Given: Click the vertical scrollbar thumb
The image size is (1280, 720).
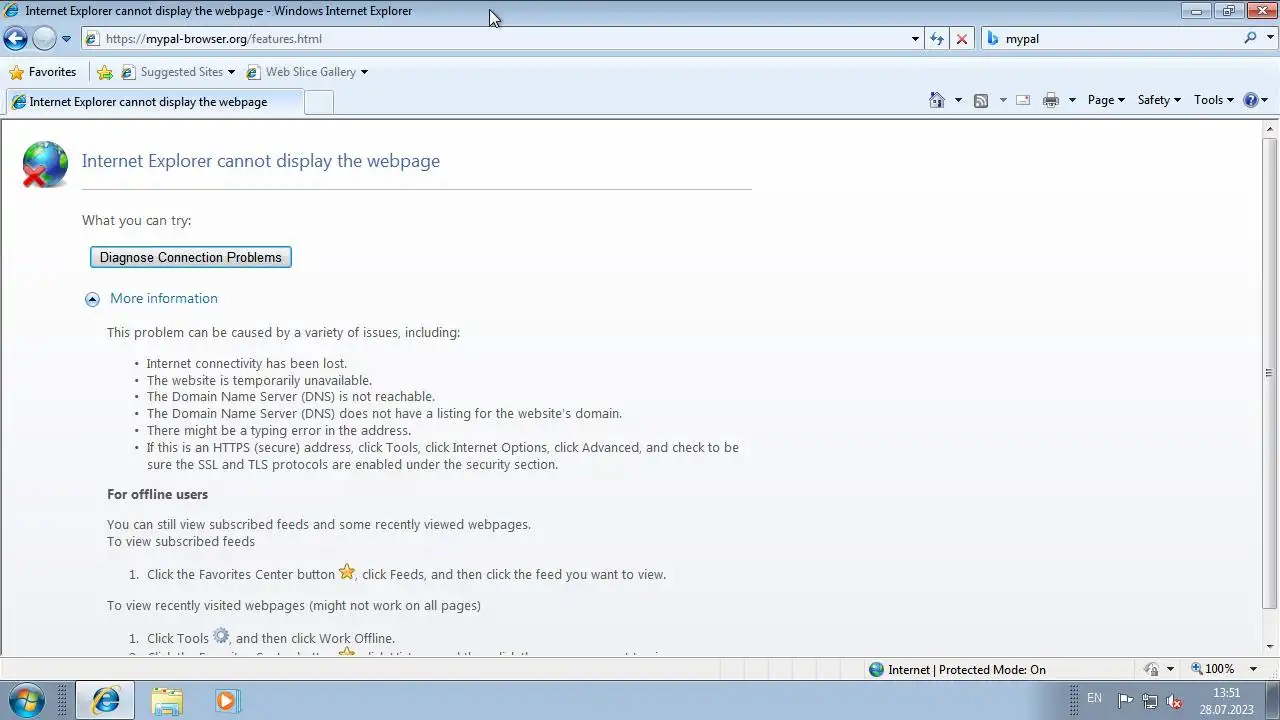Looking at the screenshot, I should [1270, 373].
